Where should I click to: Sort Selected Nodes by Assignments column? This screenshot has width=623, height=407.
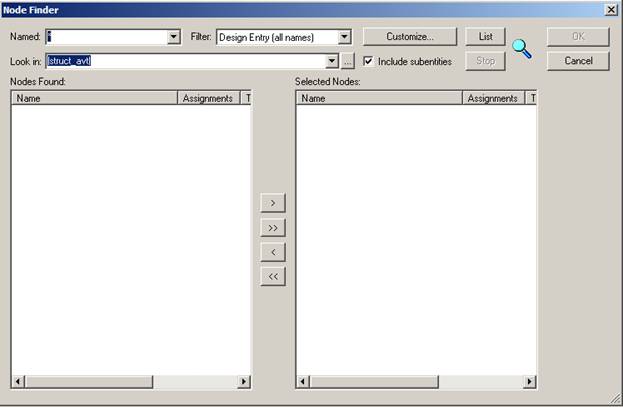pyautogui.click(x=493, y=99)
